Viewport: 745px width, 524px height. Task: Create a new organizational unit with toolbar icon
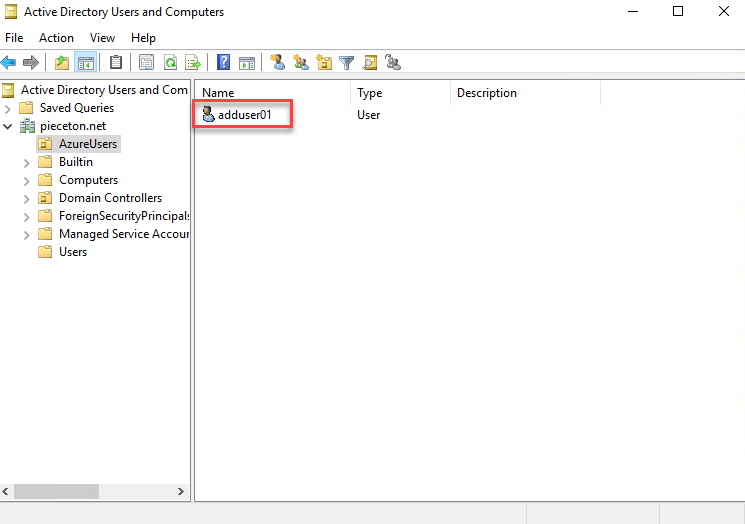click(325, 62)
